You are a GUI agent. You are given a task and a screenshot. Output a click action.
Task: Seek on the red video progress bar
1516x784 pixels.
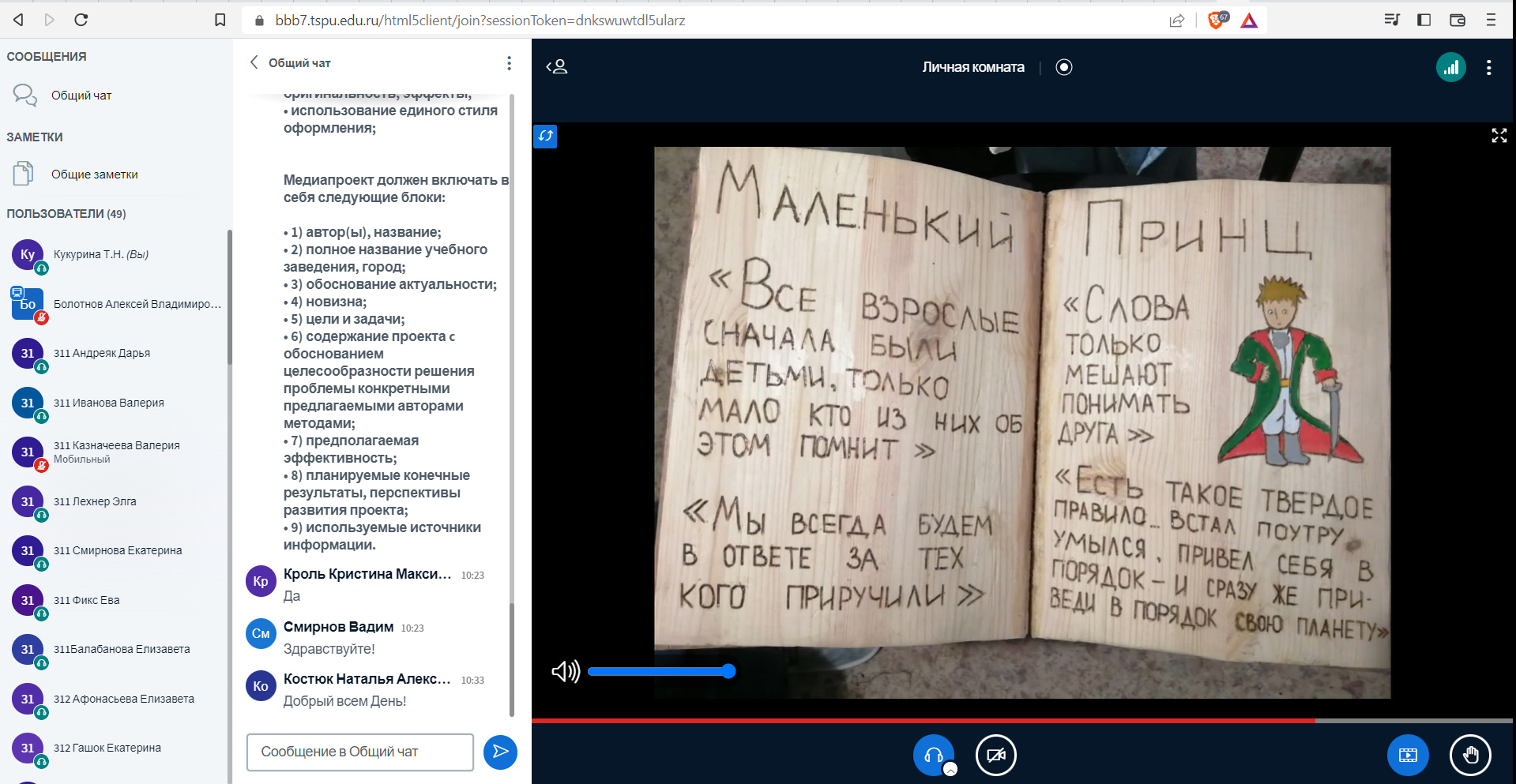point(1021,720)
